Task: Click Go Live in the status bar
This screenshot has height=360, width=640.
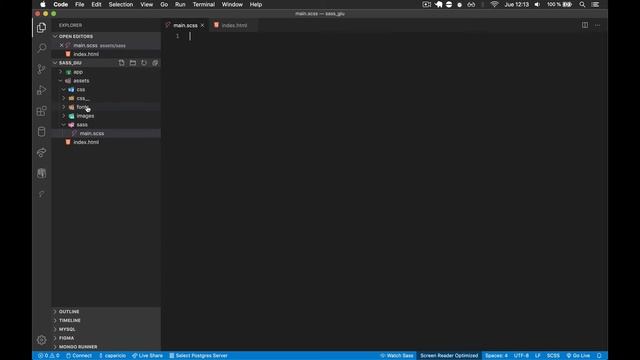Action: (x=578, y=356)
